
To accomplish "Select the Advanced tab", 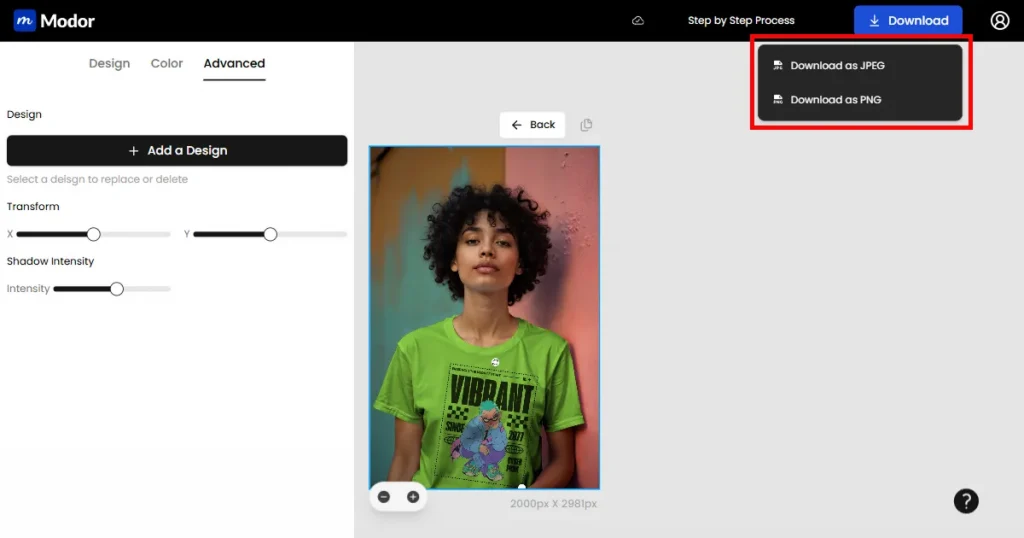I will click(x=234, y=64).
